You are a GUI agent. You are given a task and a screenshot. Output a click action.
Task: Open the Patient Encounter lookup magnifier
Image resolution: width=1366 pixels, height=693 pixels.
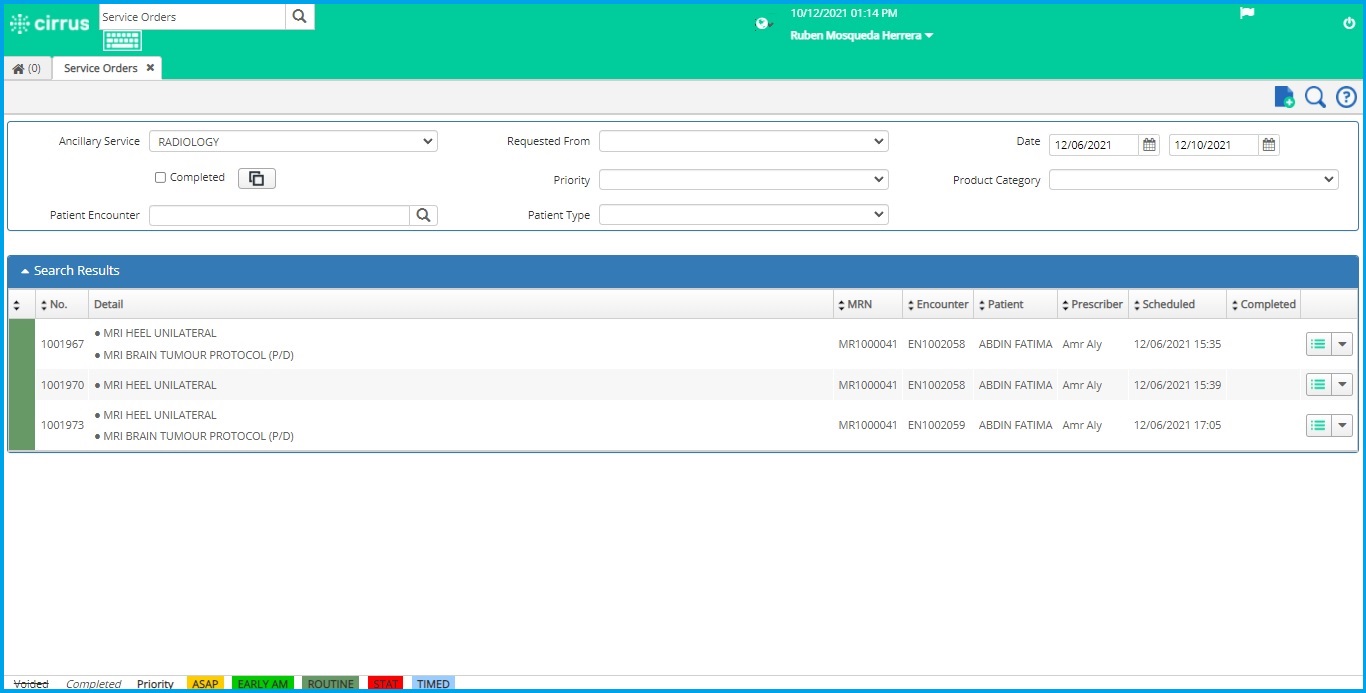coord(422,214)
